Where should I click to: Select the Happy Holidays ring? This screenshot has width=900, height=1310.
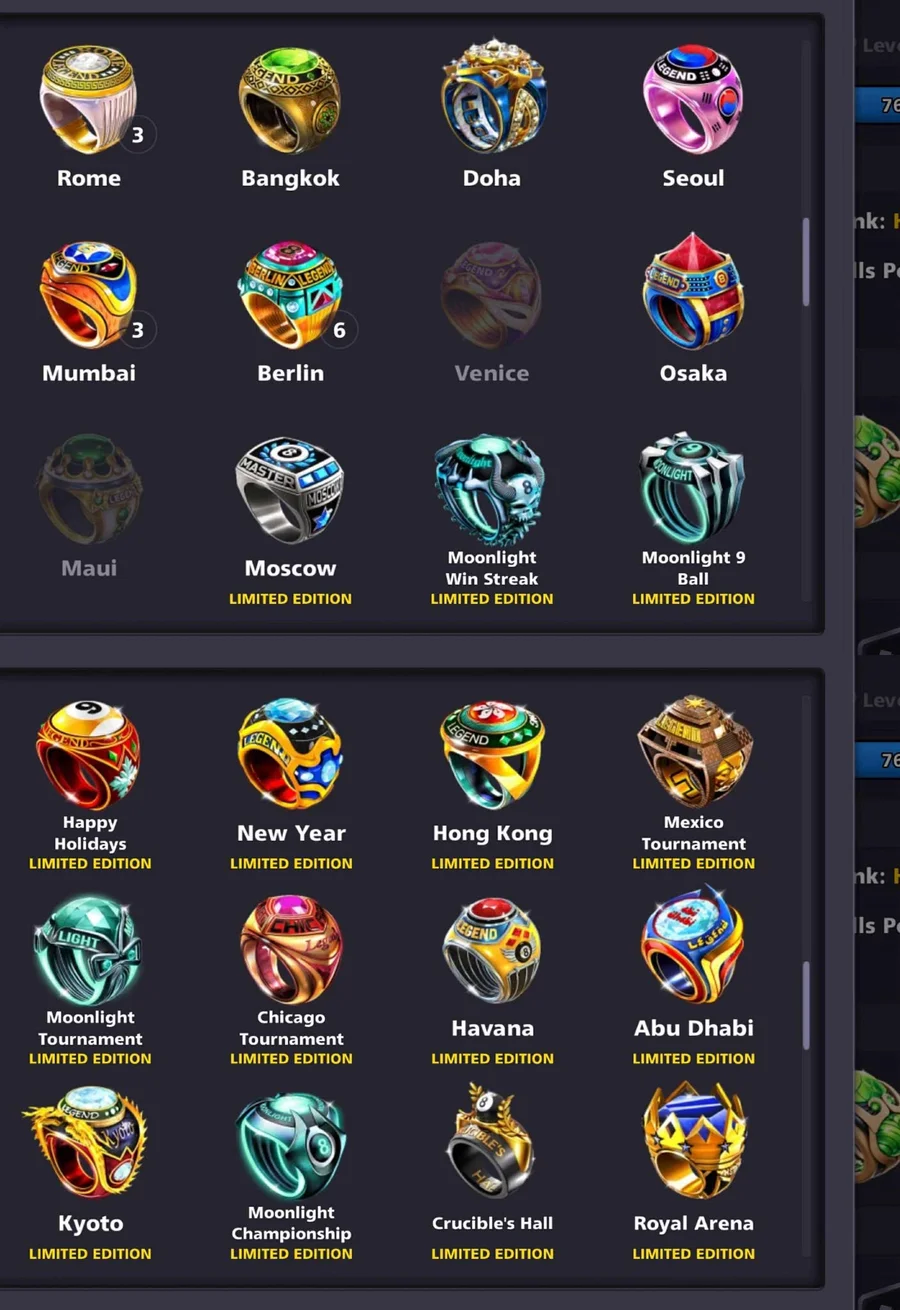coord(89,755)
